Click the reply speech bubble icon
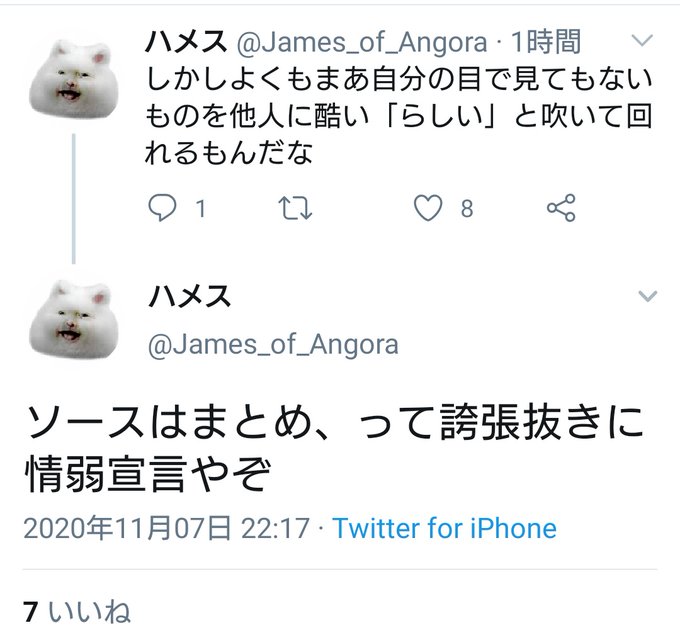Viewport: 680px width, 640px height. point(163,208)
